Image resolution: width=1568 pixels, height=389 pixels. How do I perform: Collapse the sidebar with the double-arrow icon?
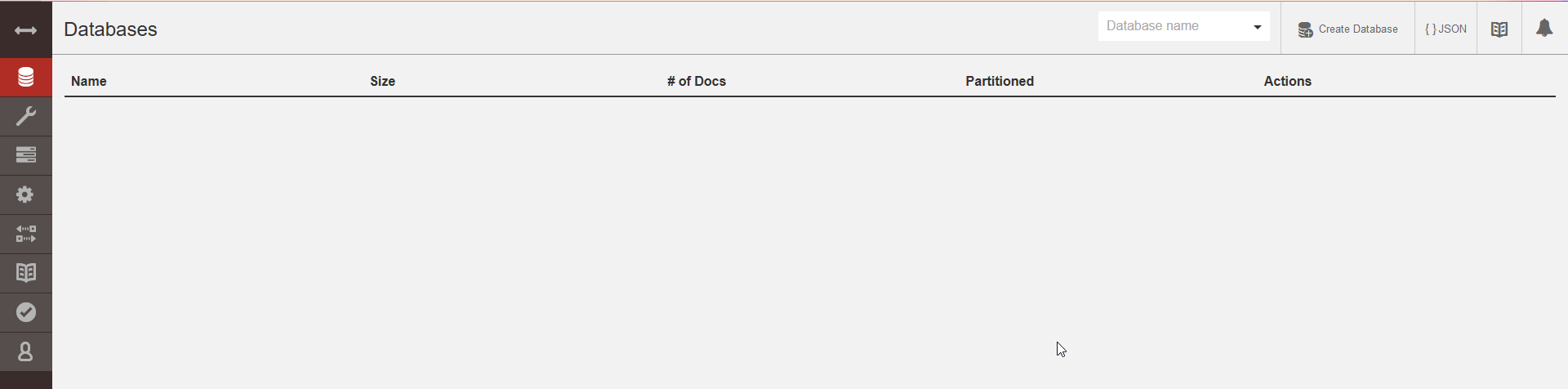25,30
